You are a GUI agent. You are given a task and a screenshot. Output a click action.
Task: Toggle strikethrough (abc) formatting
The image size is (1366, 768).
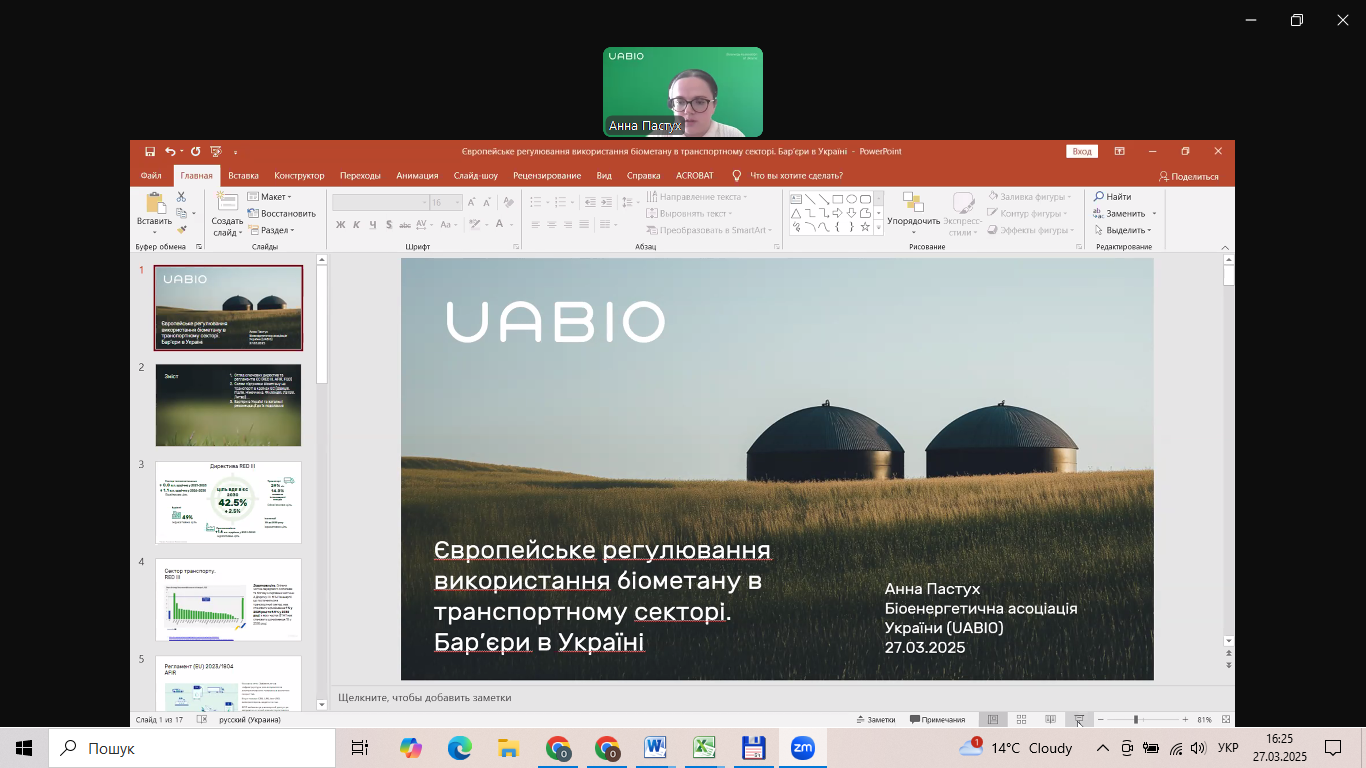click(406, 225)
